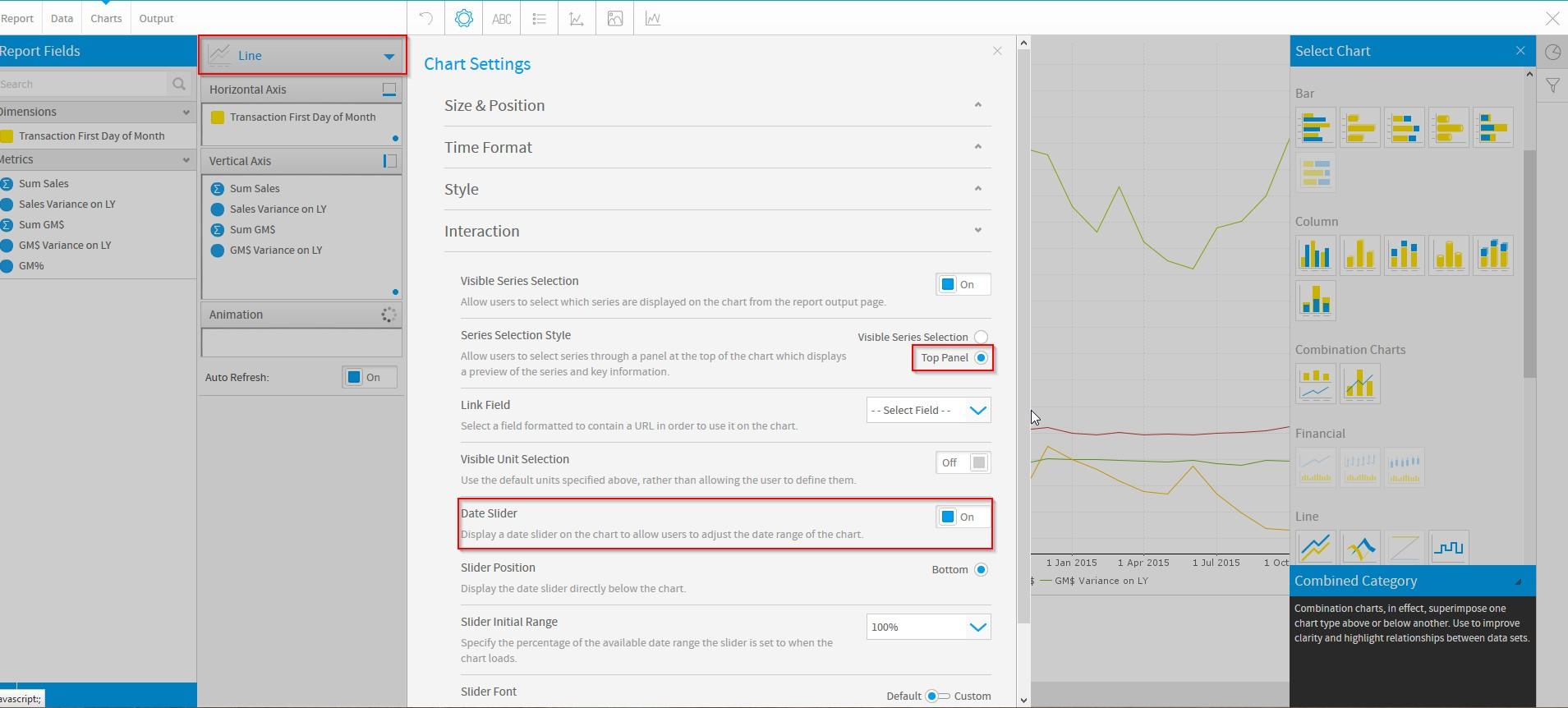Select Transaction First Day of Month in Horizontal Axis
Screen dimensions: 1568x708
302,117
